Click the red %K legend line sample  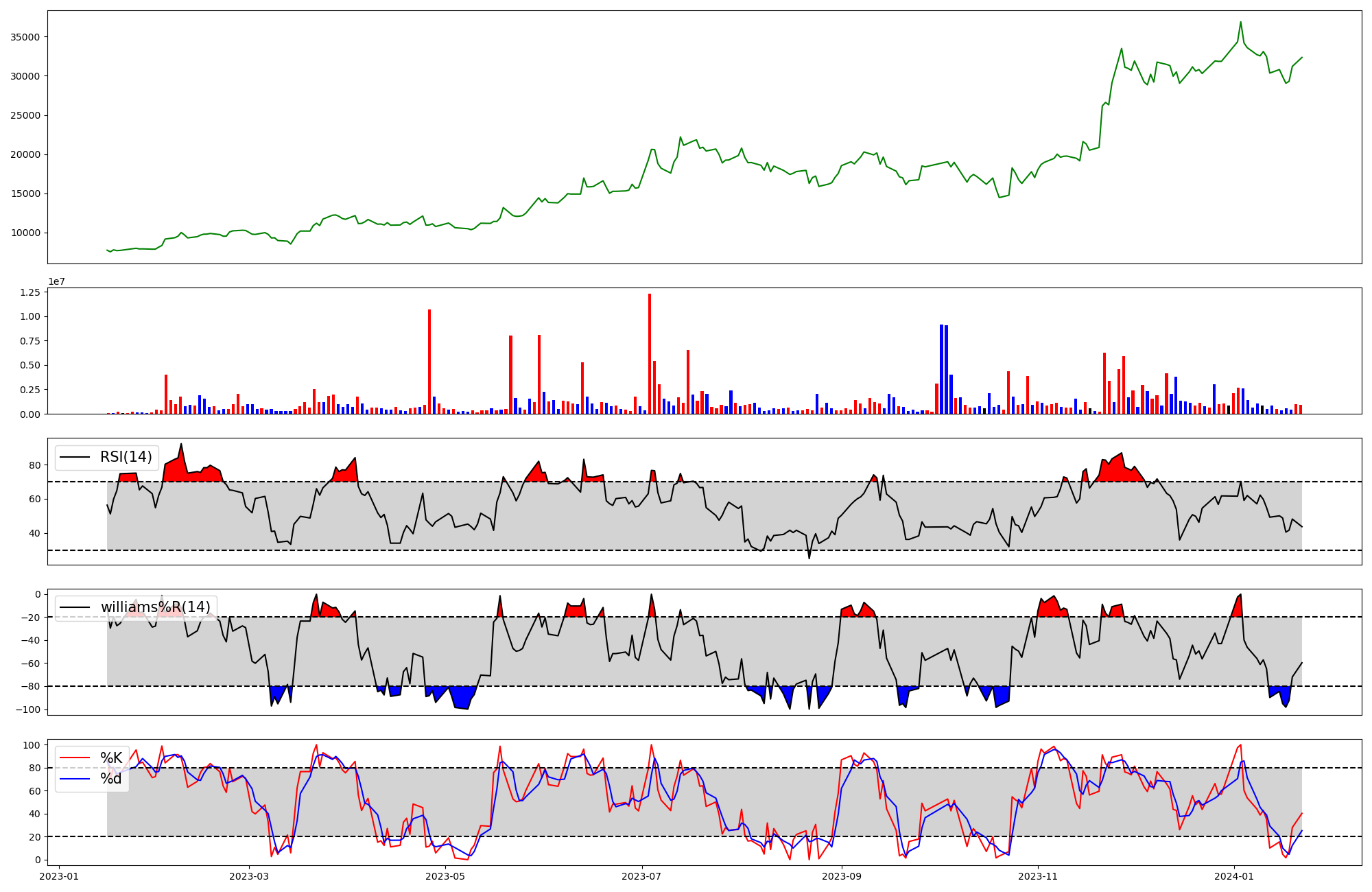click(75, 758)
